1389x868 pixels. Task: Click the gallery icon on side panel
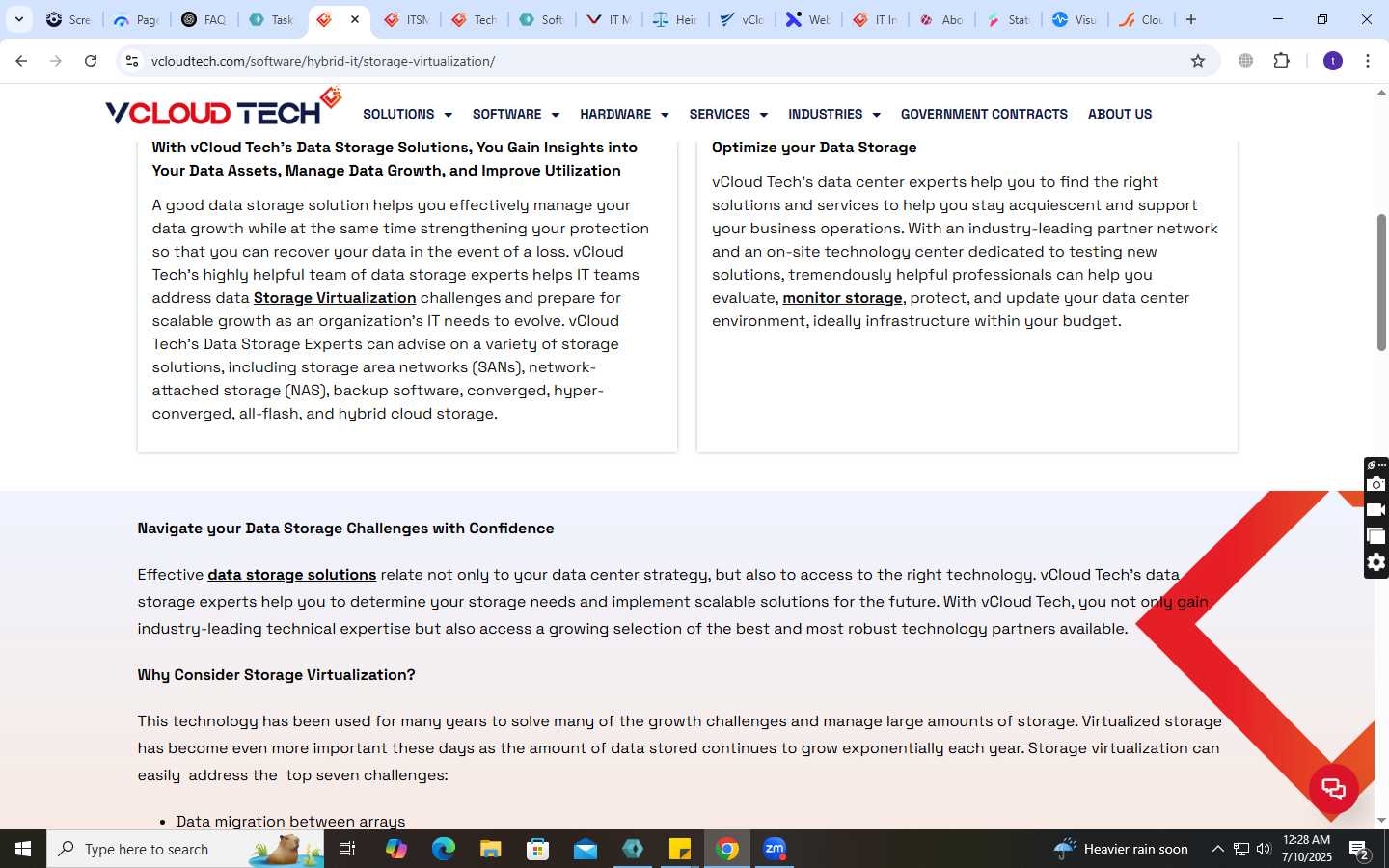coord(1376,536)
